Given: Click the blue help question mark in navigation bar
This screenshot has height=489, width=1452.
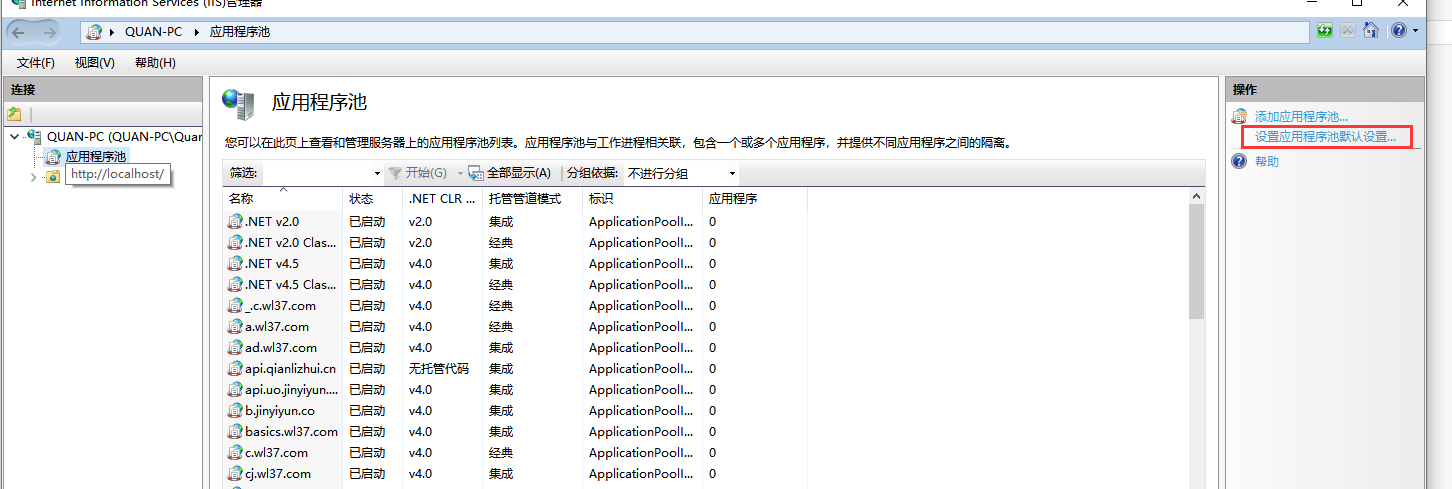Looking at the screenshot, I should (1399, 31).
